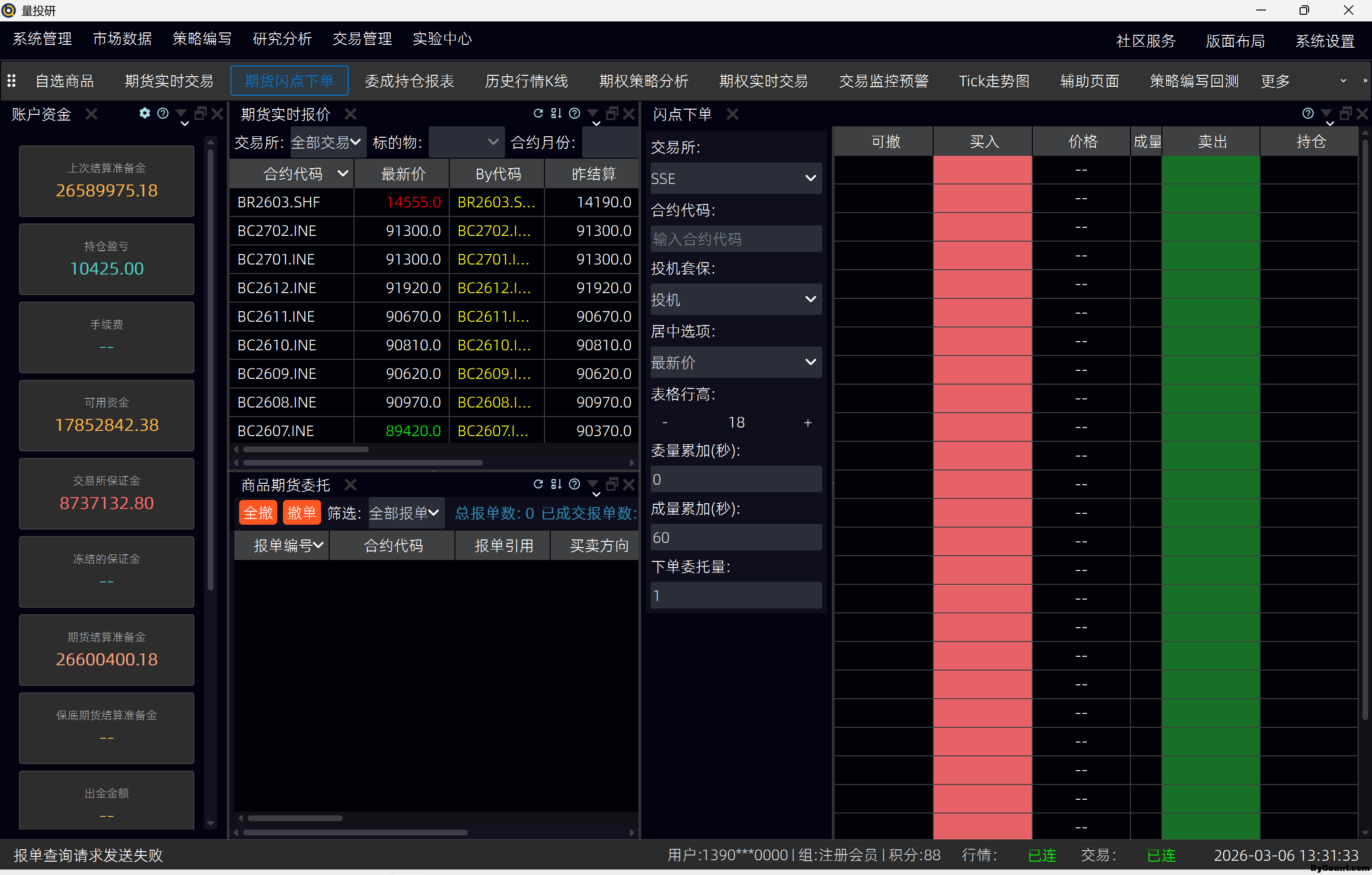
Task: Open the 筛选 全部报单 dropdown
Action: (405, 513)
